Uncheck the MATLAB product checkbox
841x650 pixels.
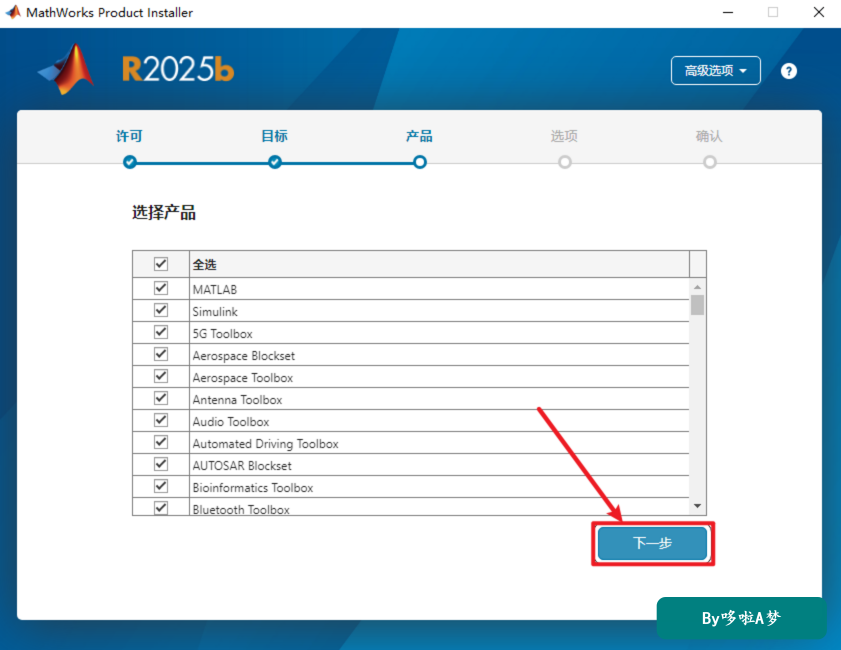(161, 288)
